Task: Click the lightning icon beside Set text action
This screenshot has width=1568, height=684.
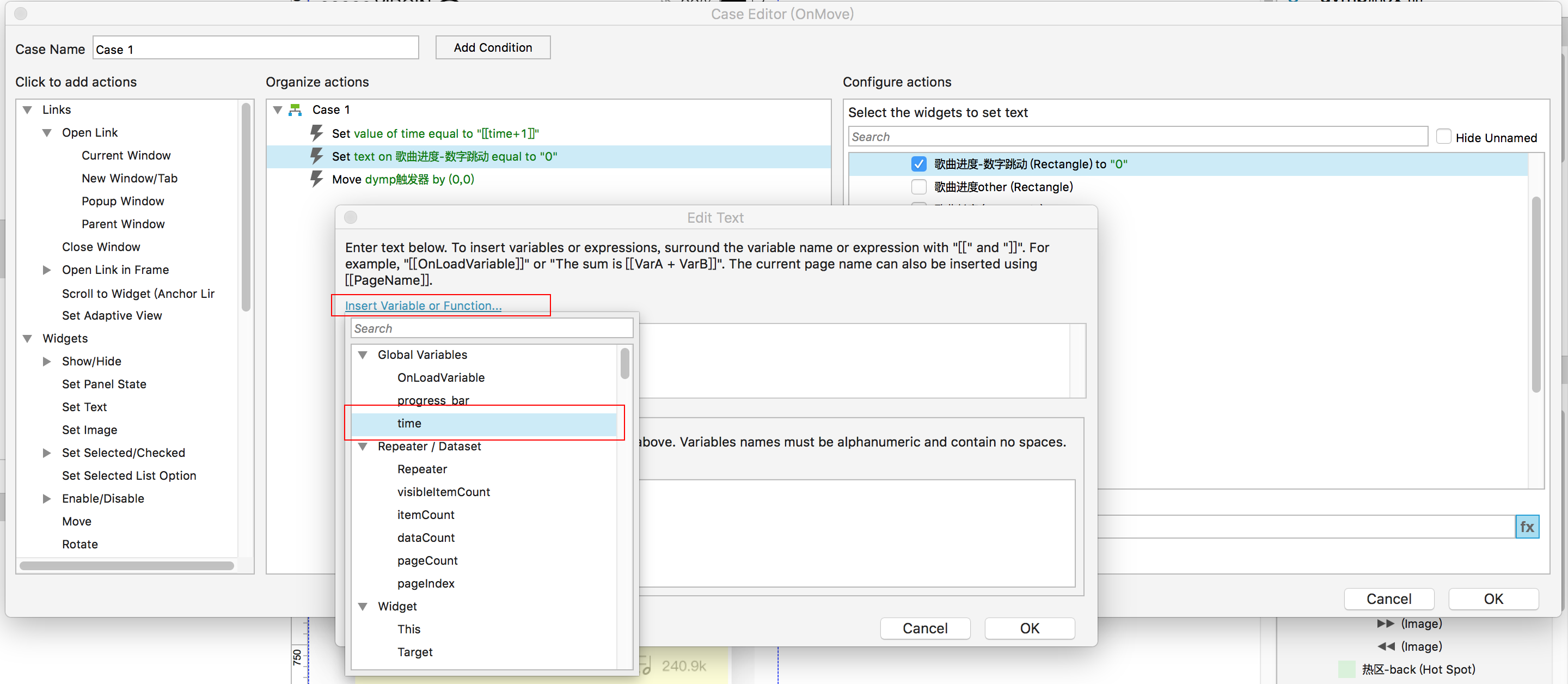Action: tap(316, 156)
